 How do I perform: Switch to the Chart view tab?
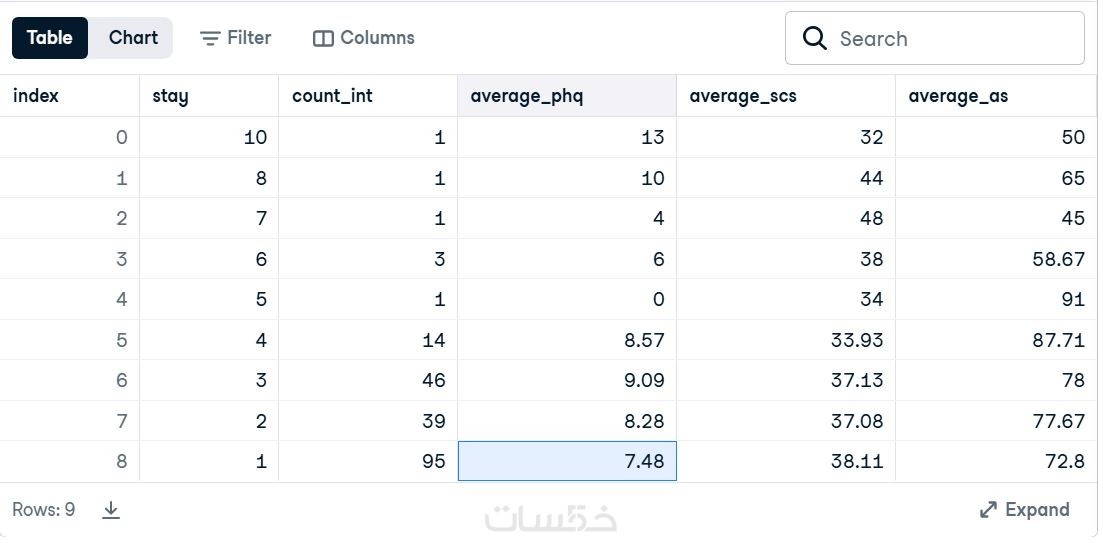pyautogui.click(x=133, y=38)
